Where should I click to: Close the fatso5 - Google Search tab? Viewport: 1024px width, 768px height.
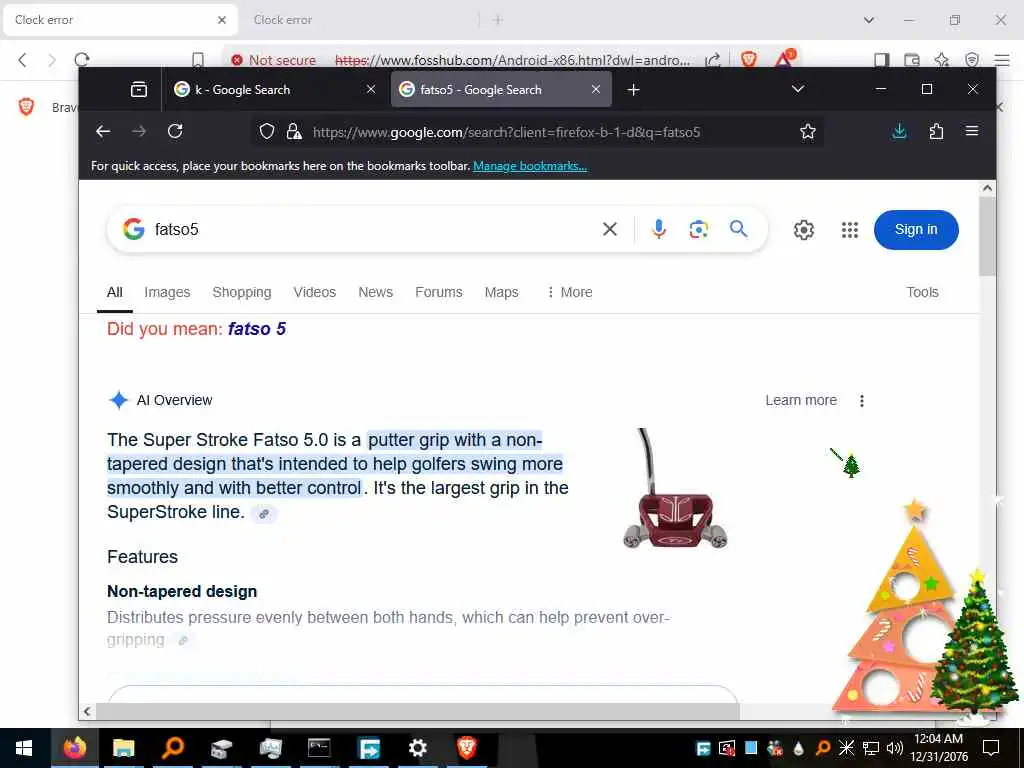[x=596, y=89]
